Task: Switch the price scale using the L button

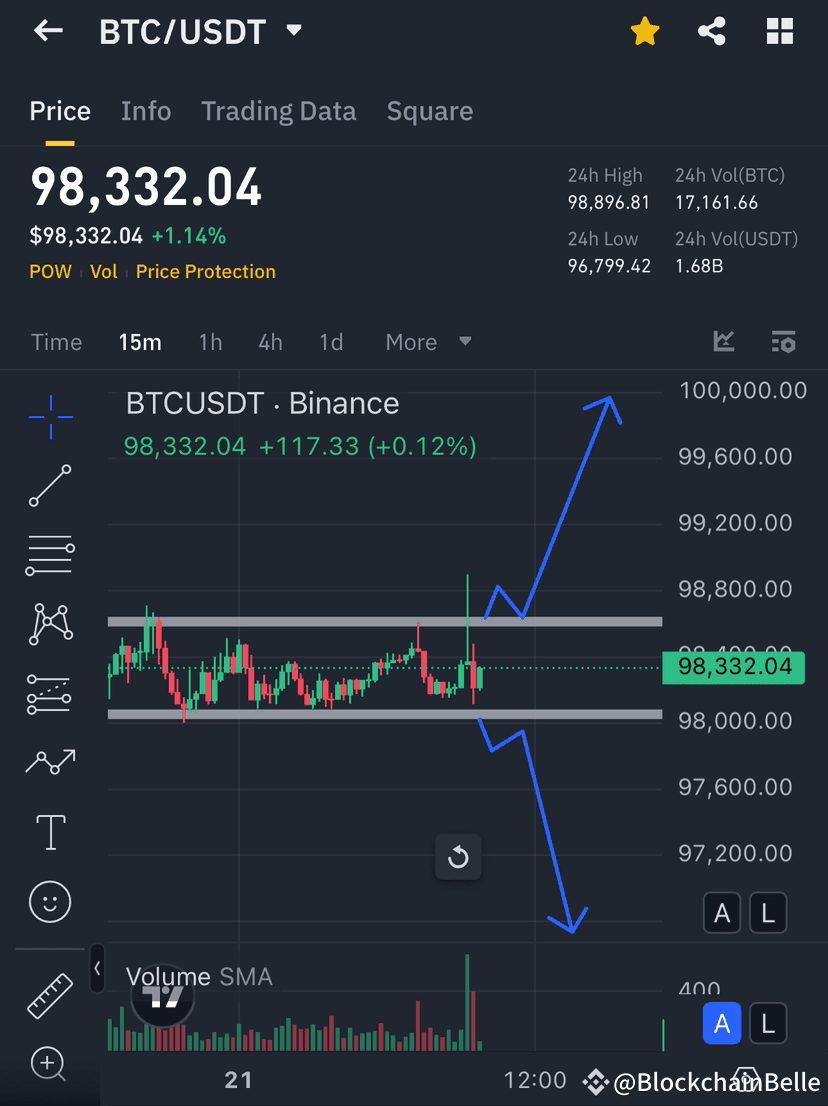Action: click(768, 913)
